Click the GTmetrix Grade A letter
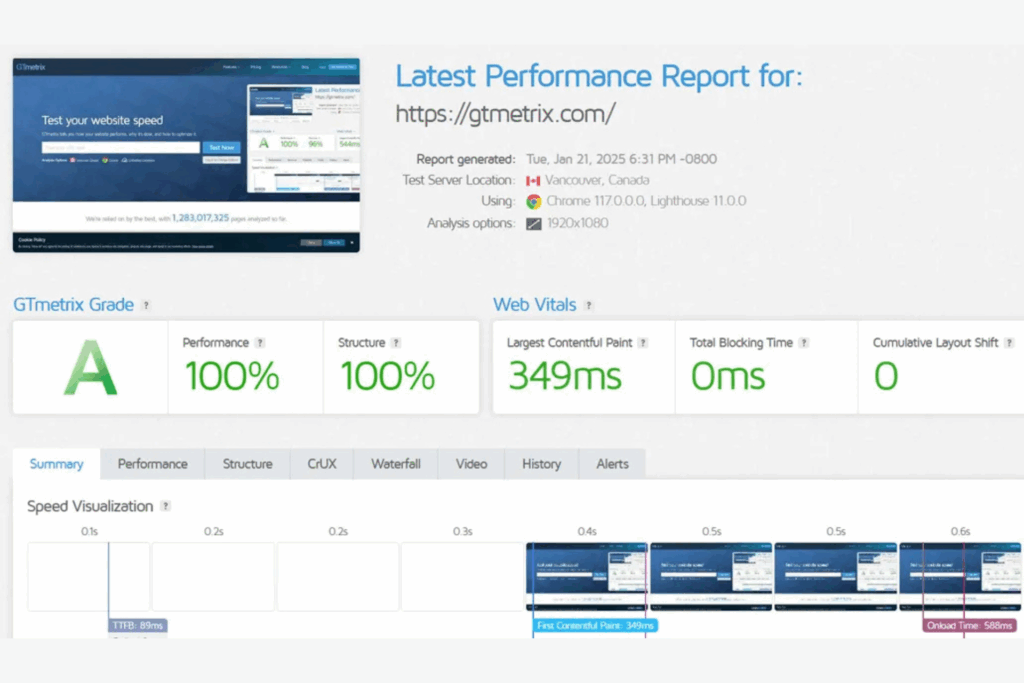Viewport: 1024px width, 683px height. coord(91,368)
